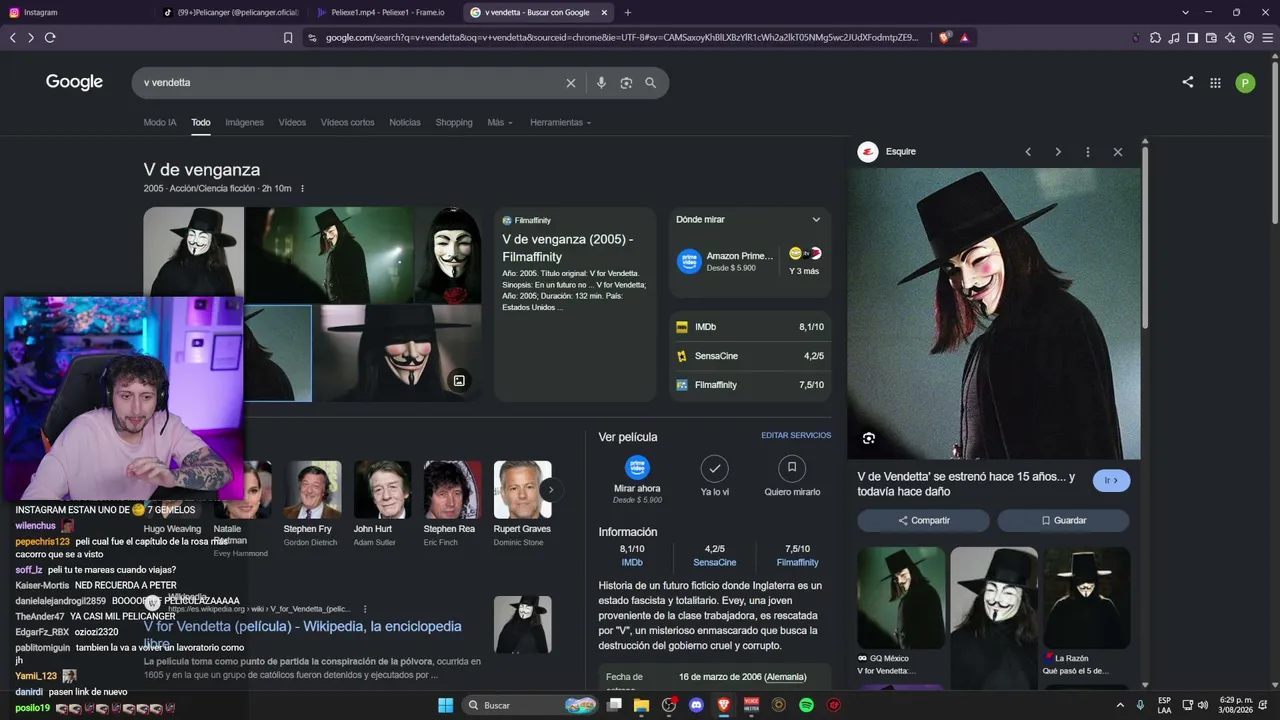This screenshot has width=1280, height=720.
Task: Open Wikipedia result three-dot options
Action: point(365,609)
